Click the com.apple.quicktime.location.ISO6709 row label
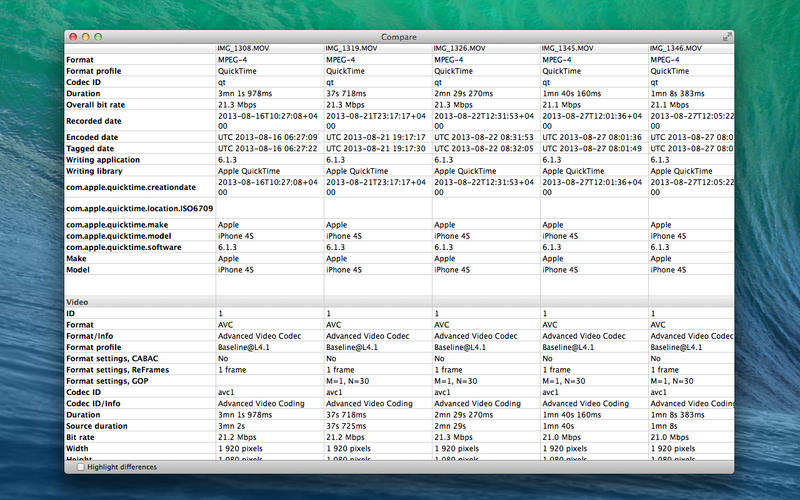 tap(140, 208)
